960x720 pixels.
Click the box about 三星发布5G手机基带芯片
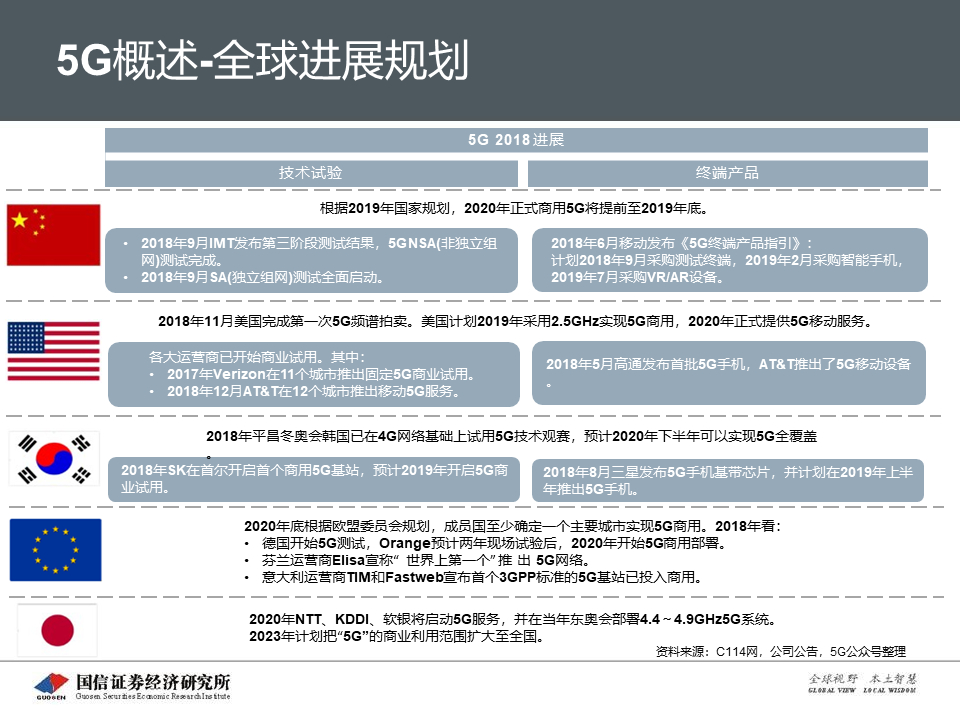[x=727, y=481]
